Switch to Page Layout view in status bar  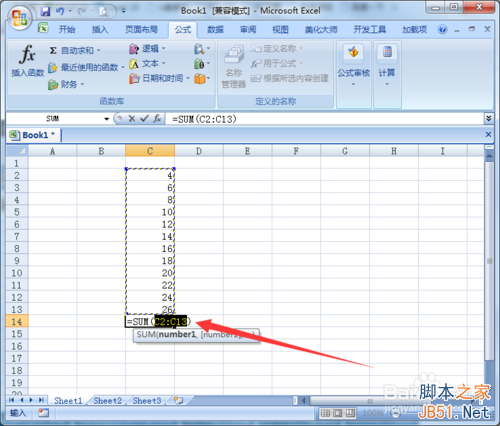click(x=338, y=413)
